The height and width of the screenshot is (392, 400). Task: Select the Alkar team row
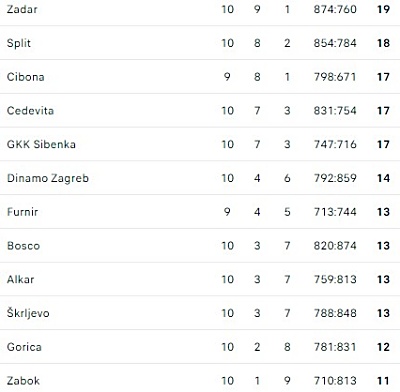[x=200, y=279]
